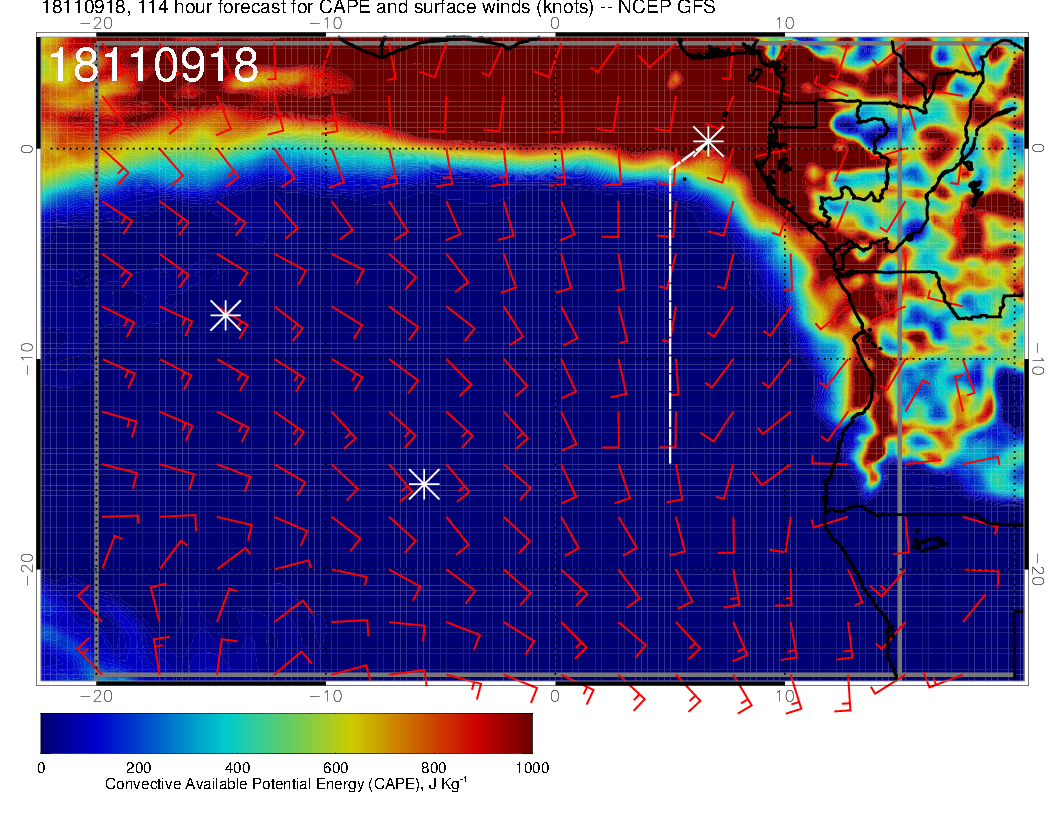Click the large white 18110918 timestamp overlay

[x=154, y=65]
